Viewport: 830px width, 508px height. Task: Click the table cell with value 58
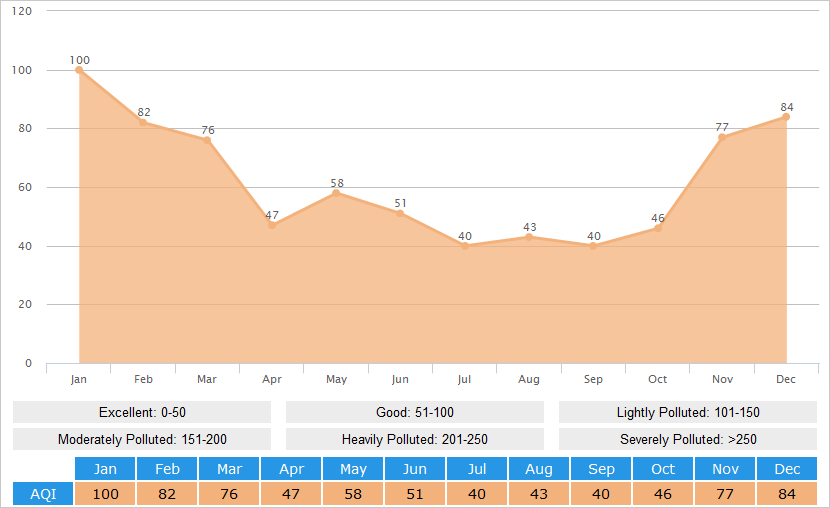[353, 494]
